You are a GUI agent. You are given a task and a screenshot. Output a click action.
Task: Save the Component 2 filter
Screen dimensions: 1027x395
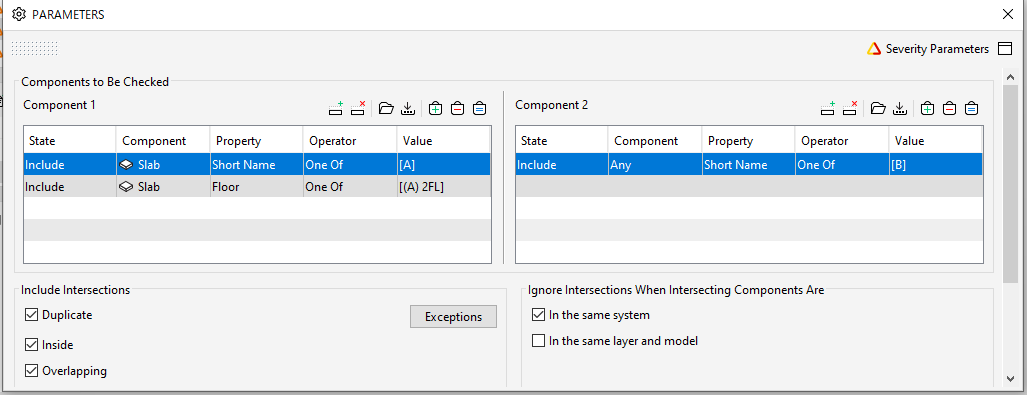[x=900, y=108]
